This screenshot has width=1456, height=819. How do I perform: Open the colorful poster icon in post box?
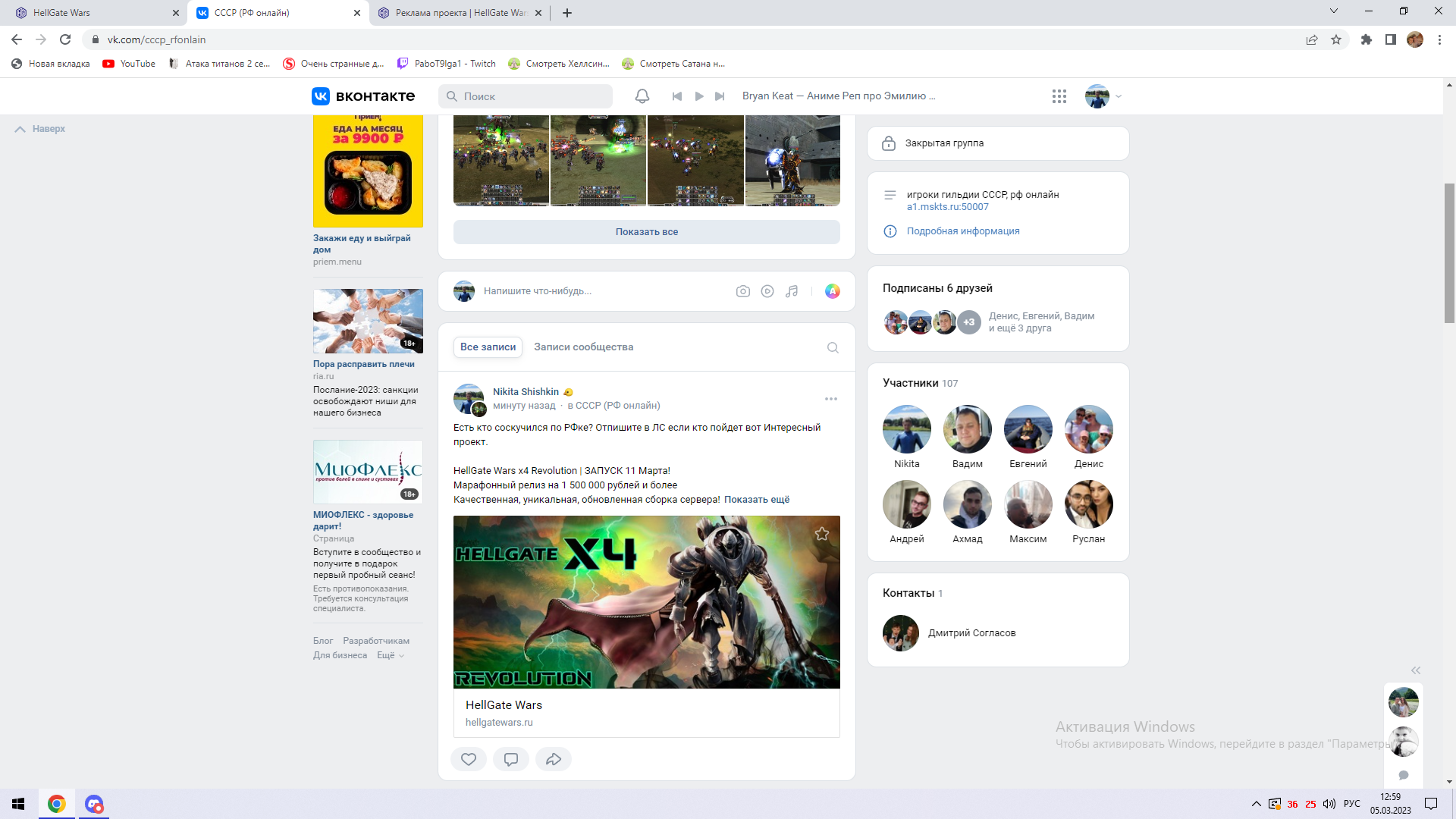(833, 291)
